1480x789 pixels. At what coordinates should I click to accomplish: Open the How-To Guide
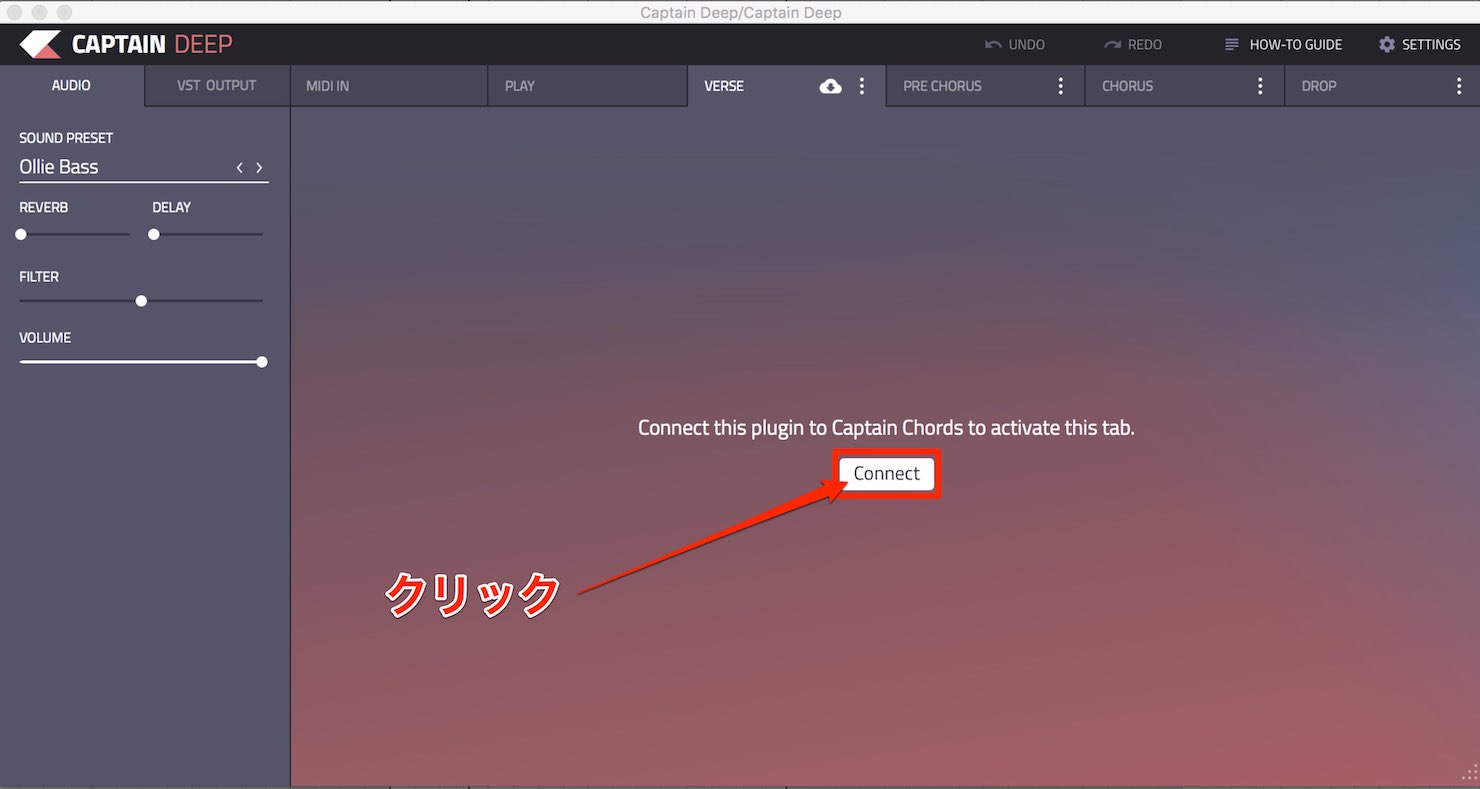coord(1283,45)
